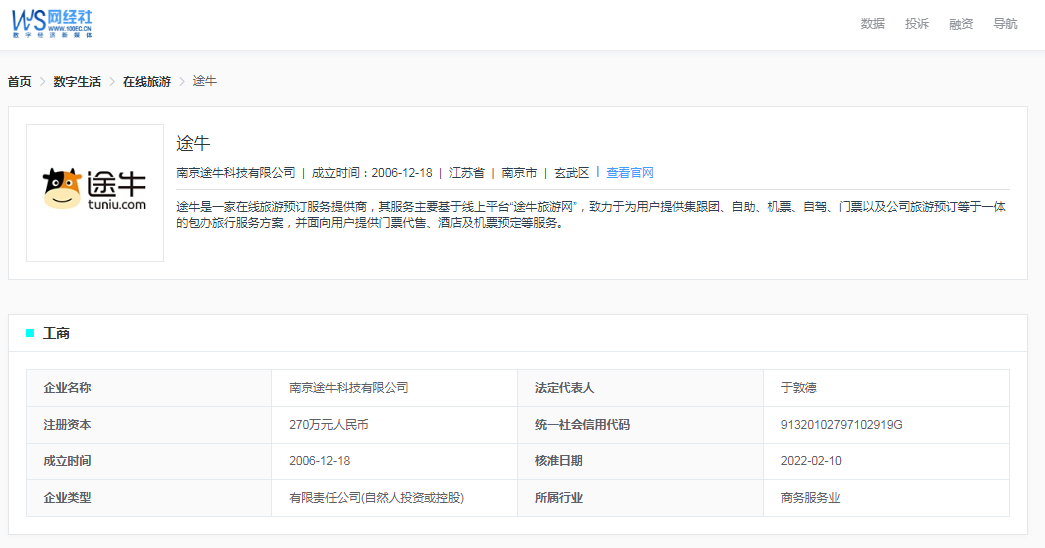Open 在线旅游 breadcrumb link

pos(146,81)
